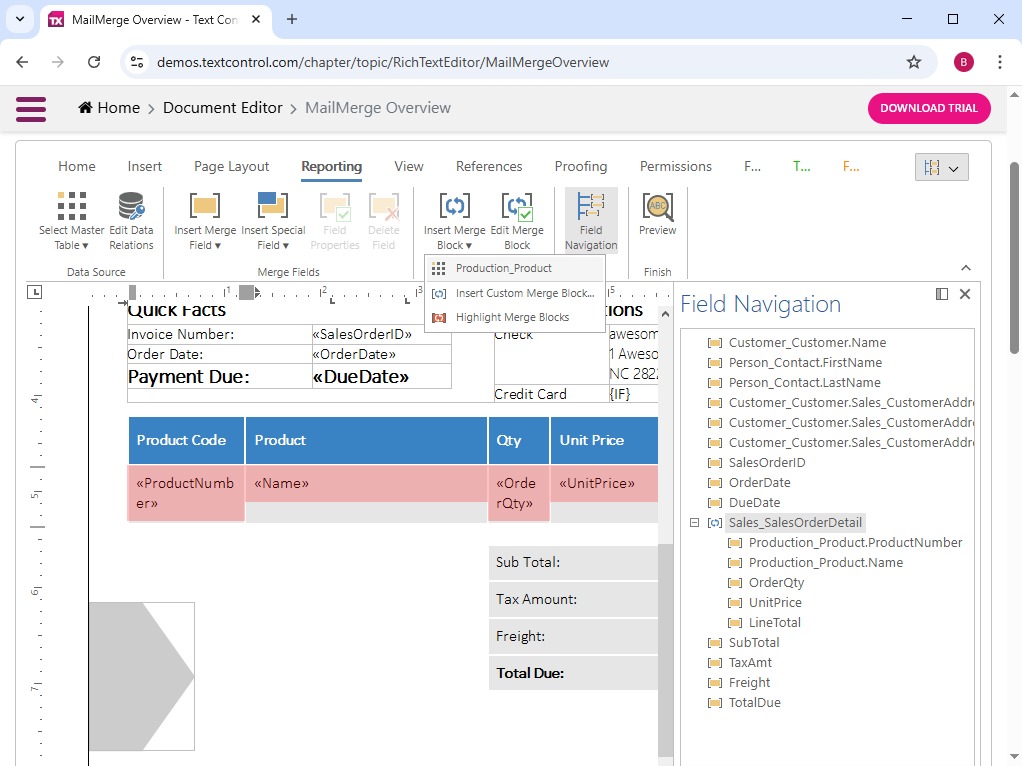
Task: Select OrderQty in the Field Navigation tree
Action: coord(774,582)
